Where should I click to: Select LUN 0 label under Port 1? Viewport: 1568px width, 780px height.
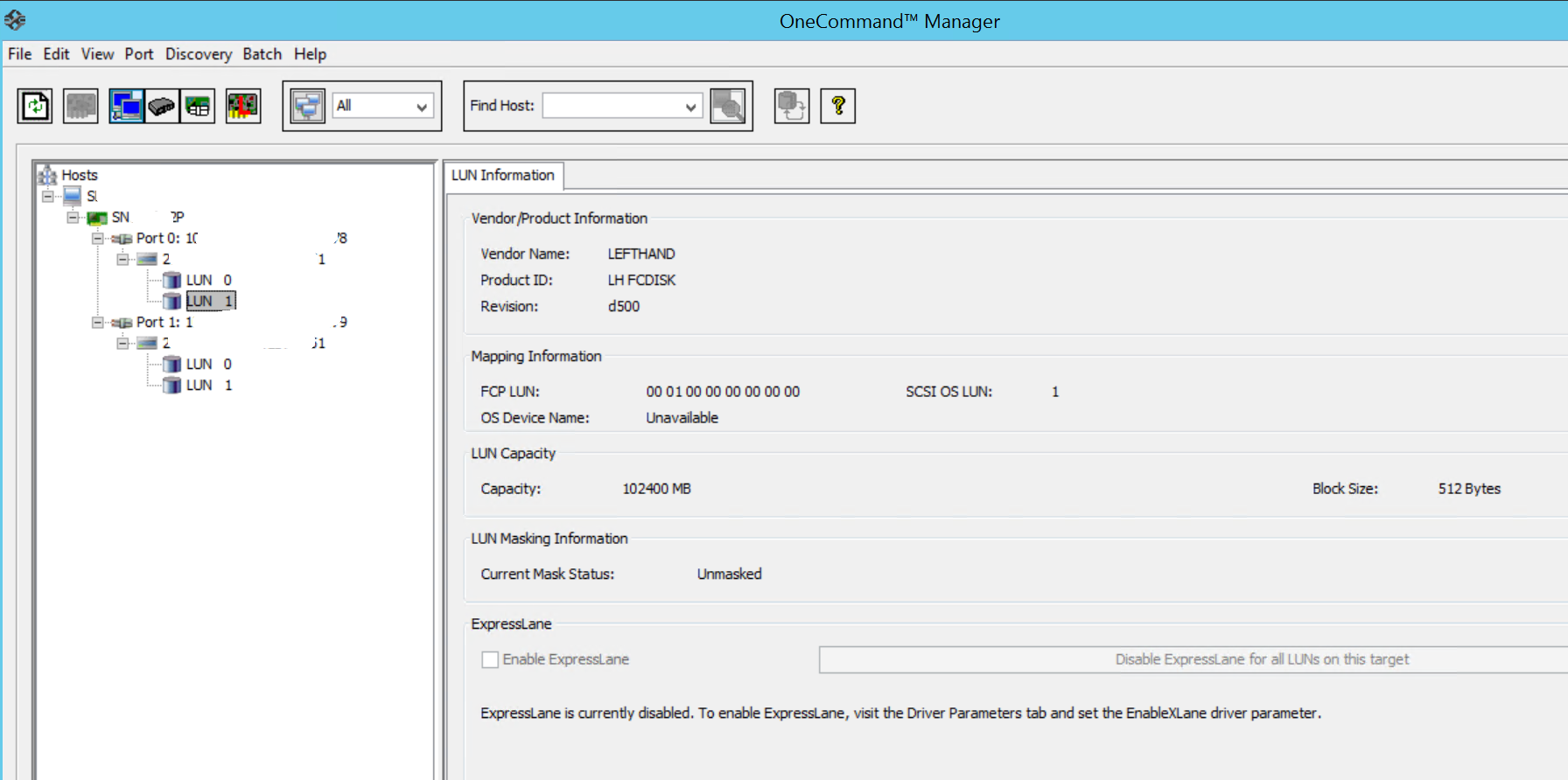click(209, 364)
